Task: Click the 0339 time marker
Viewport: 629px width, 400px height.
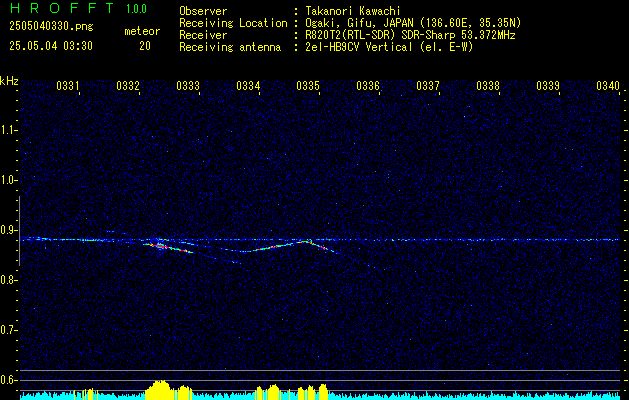Action: point(548,85)
